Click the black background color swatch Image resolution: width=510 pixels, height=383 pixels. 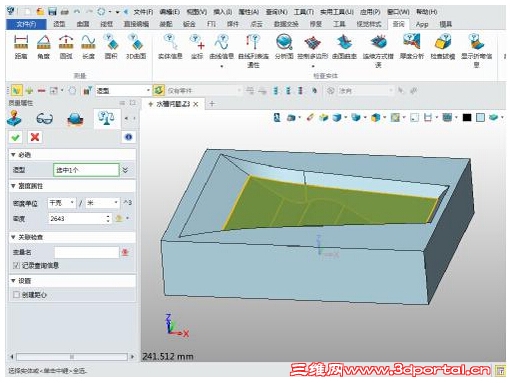tap(467, 117)
